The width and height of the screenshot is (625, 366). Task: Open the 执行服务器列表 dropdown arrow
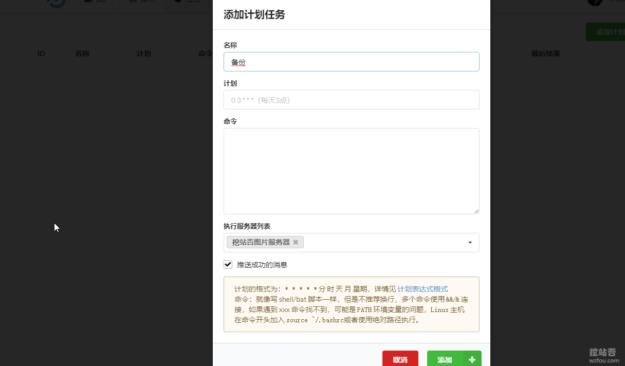tap(470, 242)
